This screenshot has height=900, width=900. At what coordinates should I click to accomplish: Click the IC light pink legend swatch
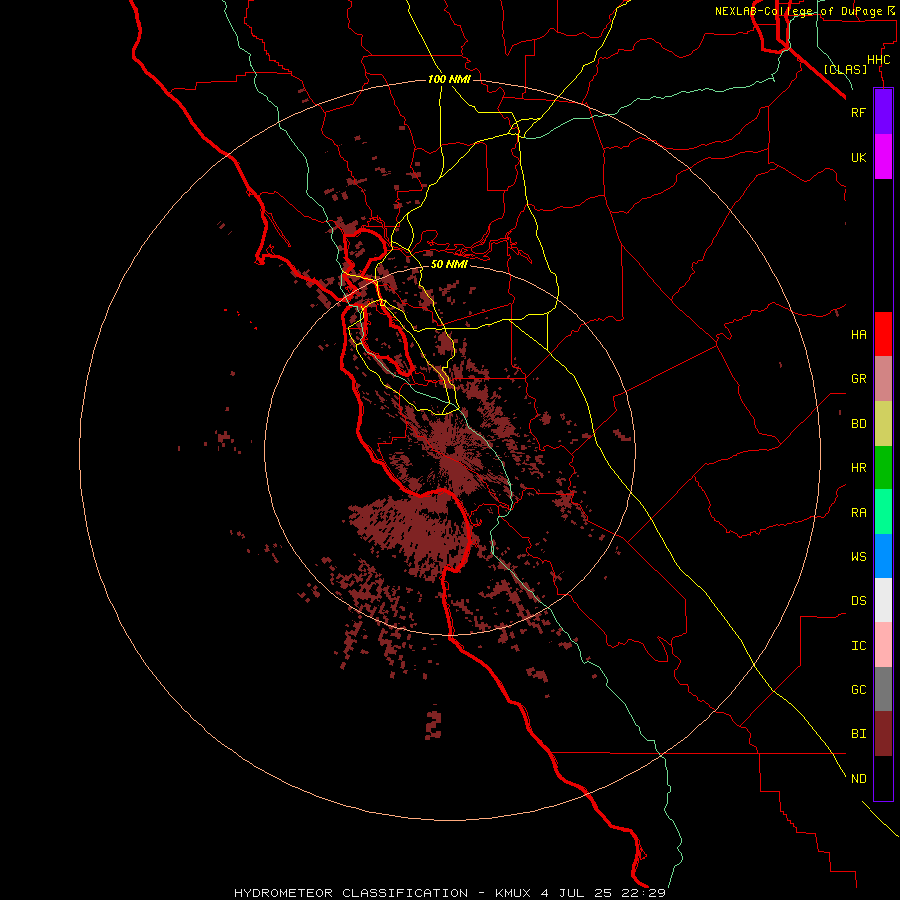coord(883,645)
